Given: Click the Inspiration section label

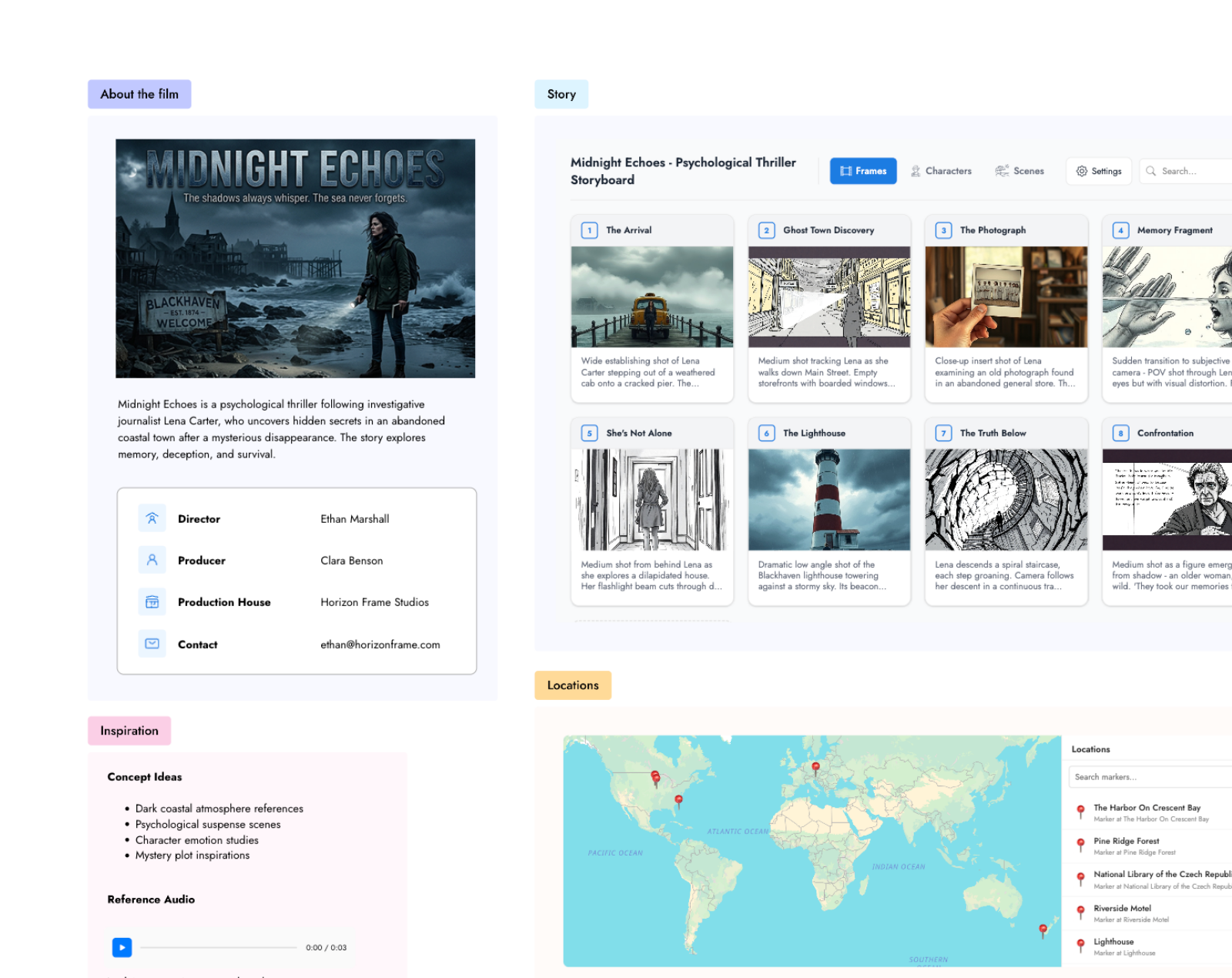Looking at the screenshot, I should click(x=129, y=731).
